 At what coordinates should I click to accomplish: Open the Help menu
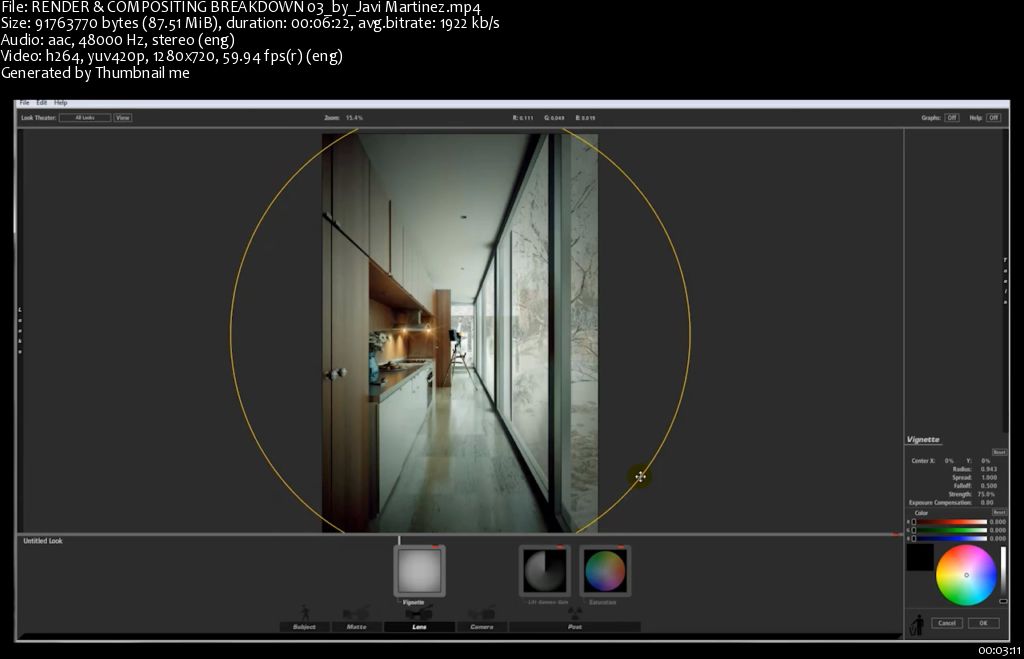click(x=61, y=103)
